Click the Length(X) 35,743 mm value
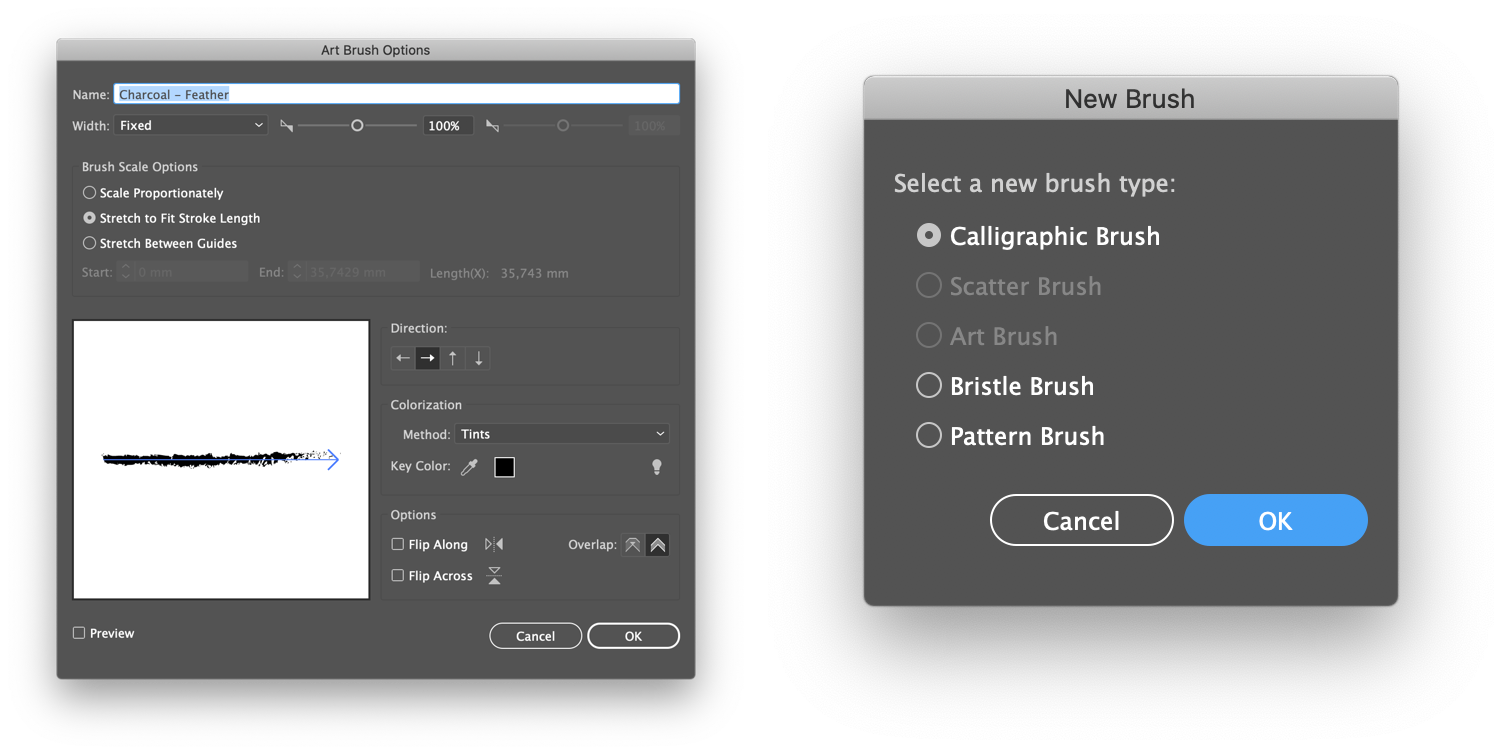 point(533,273)
